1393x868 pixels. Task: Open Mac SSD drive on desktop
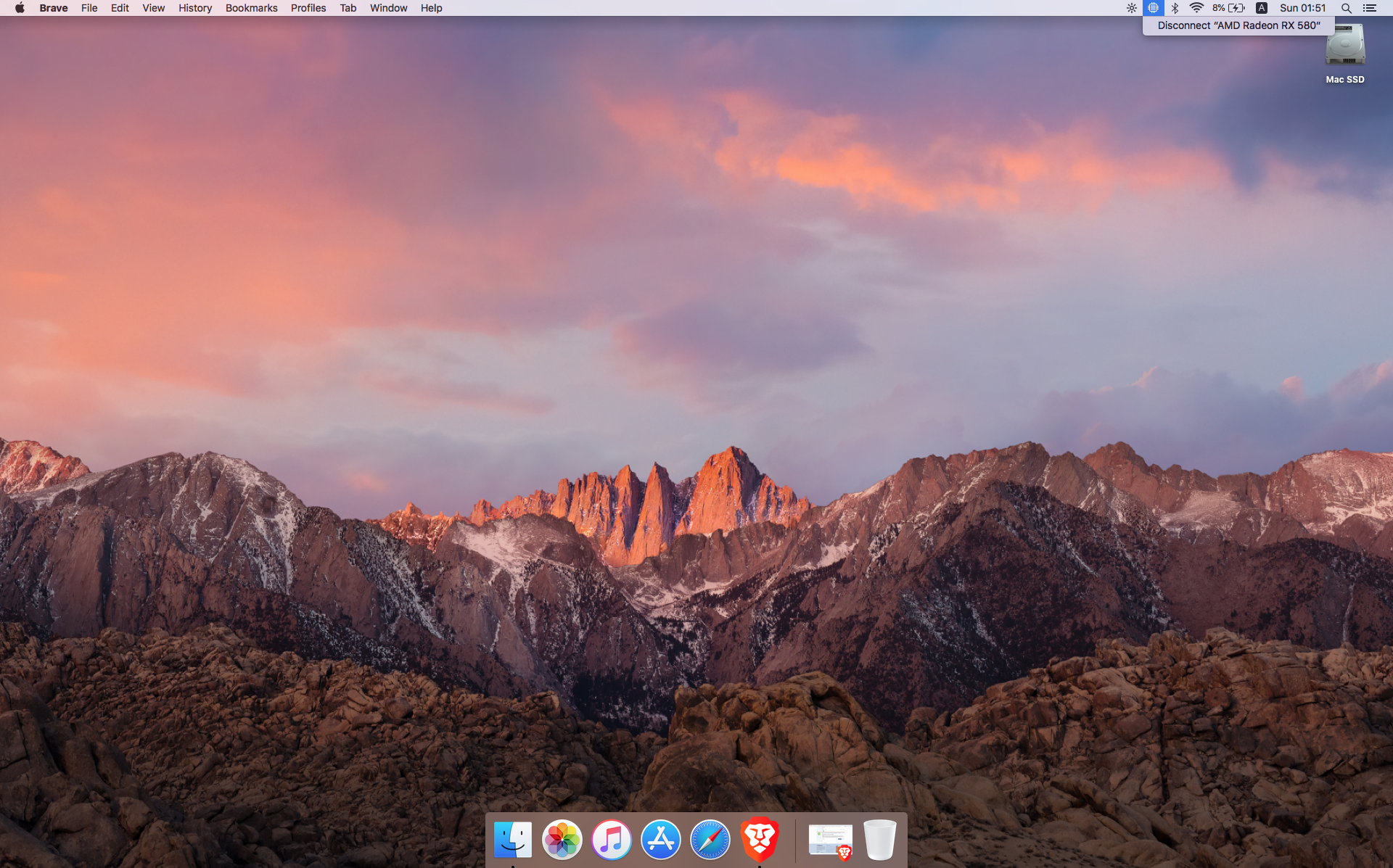[x=1344, y=51]
